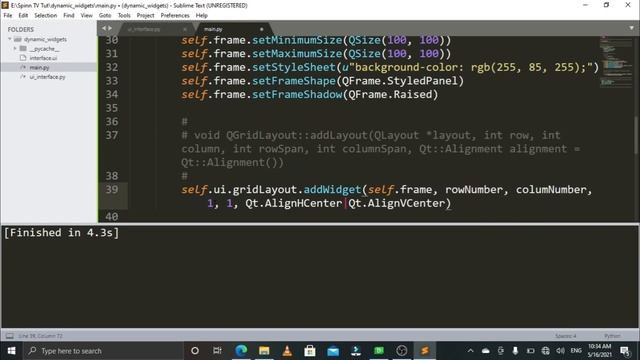This screenshot has width=640, height=360.
Task: Open ui_interface.py in the sidebar
Action: point(47,77)
